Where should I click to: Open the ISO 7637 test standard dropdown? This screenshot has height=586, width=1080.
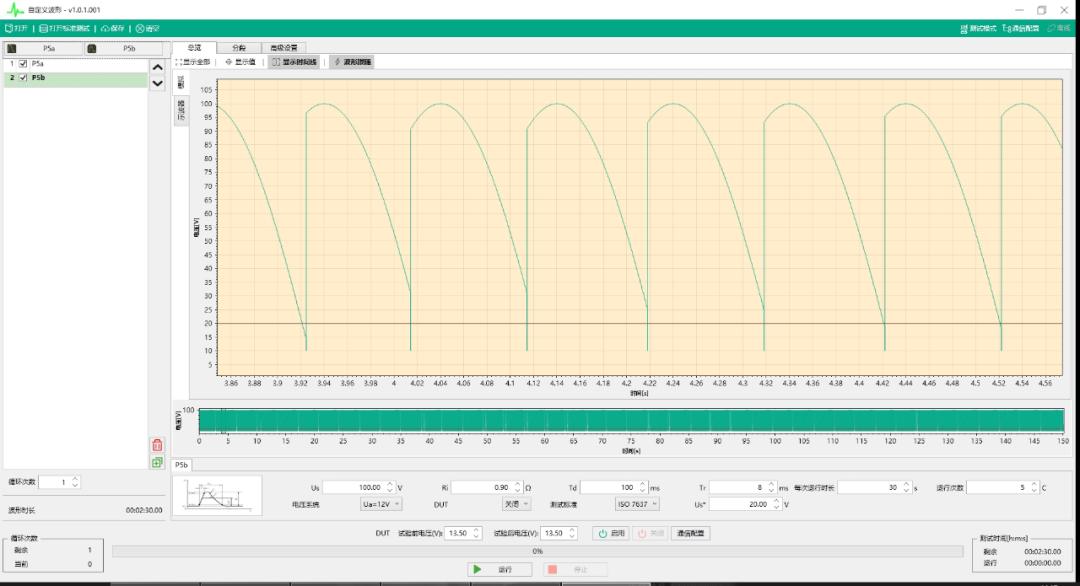[637, 504]
